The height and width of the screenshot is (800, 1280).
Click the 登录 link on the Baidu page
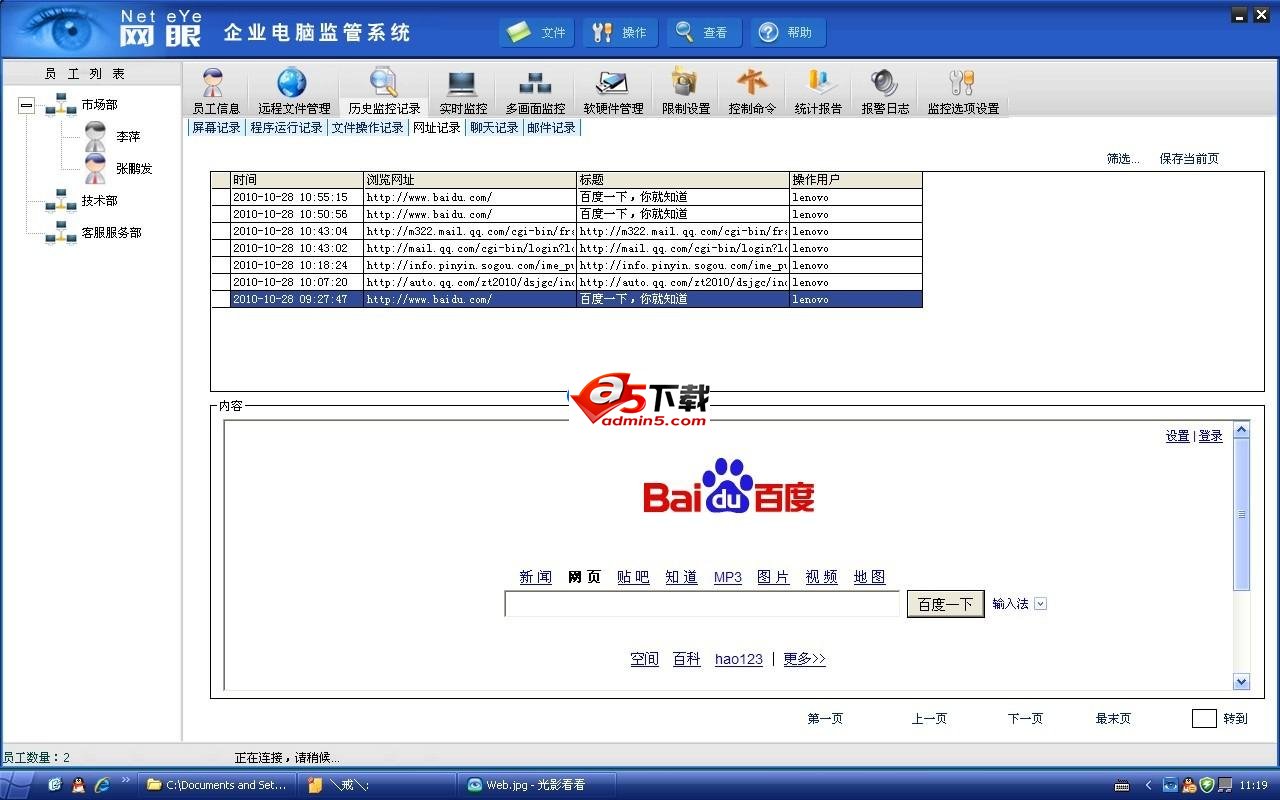click(x=1210, y=436)
